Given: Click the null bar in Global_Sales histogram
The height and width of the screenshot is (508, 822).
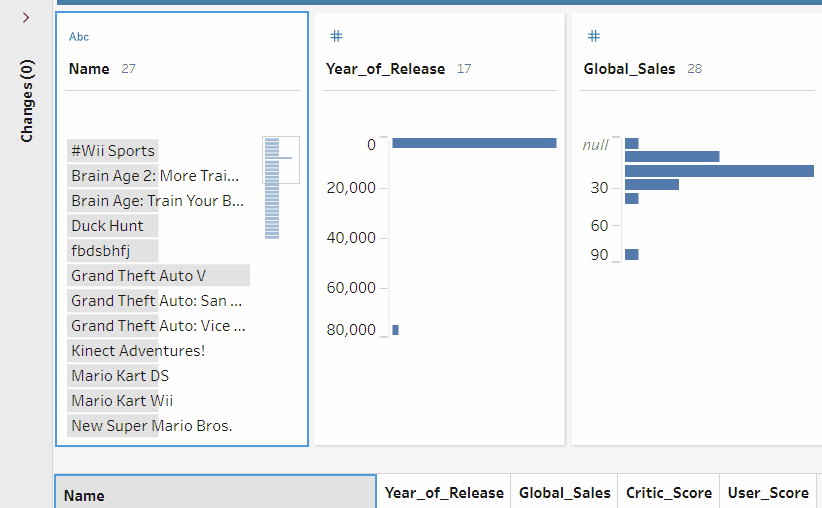Looking at the screenshot, I should coord(632,144).
